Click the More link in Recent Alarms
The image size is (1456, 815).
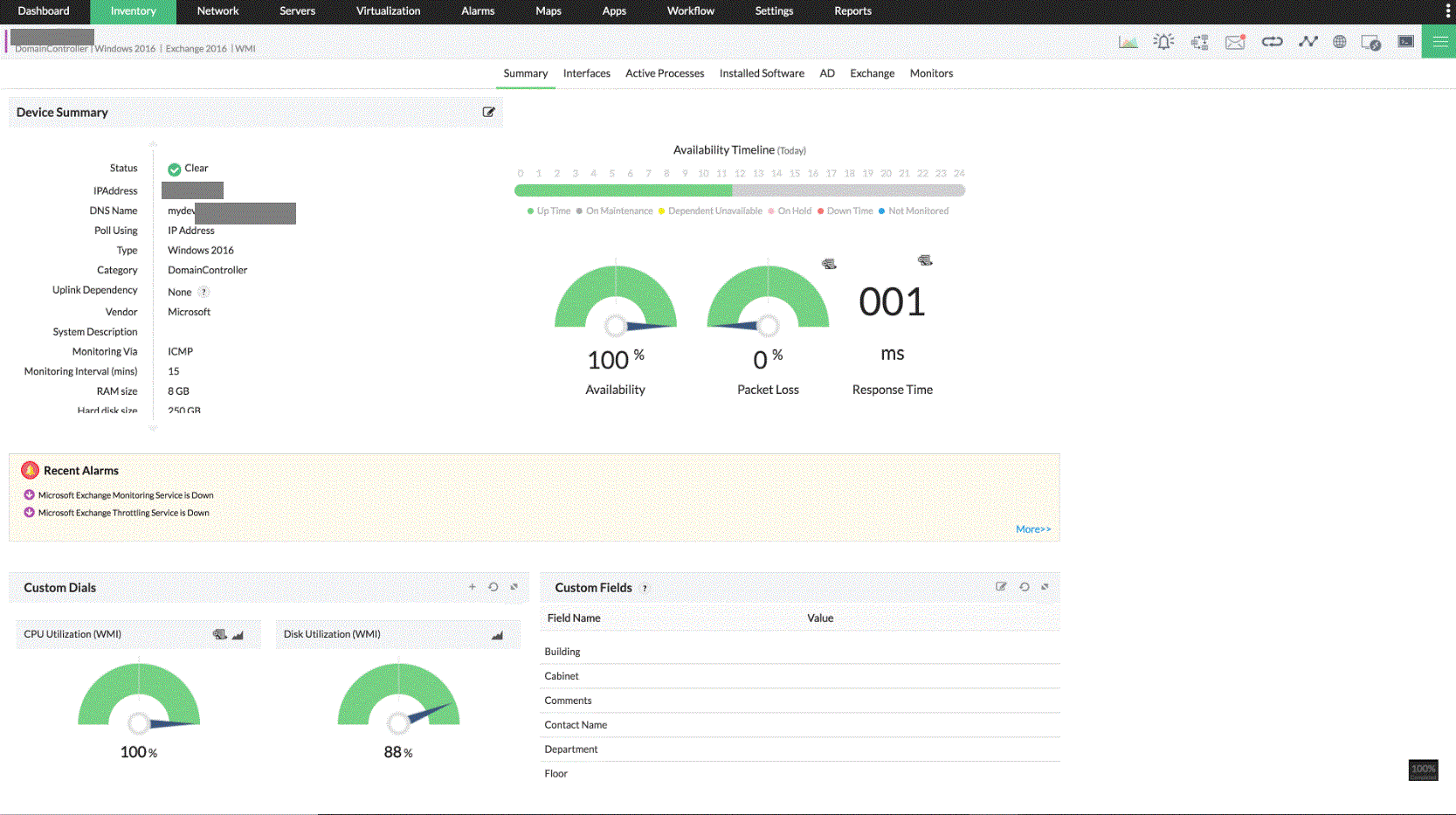pos(1032,528)
